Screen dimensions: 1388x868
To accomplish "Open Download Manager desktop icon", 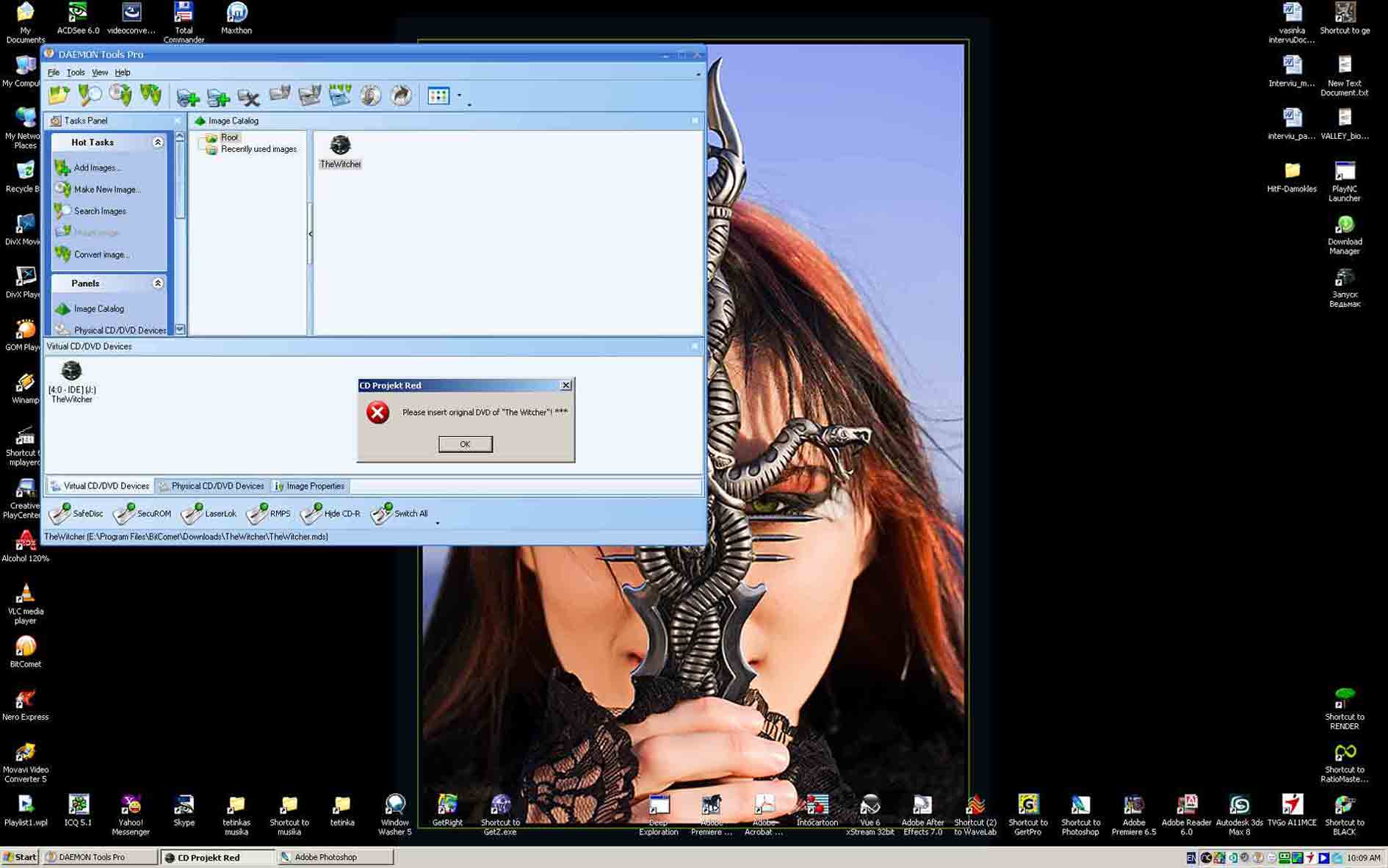I will click(x=1345, y=235).
